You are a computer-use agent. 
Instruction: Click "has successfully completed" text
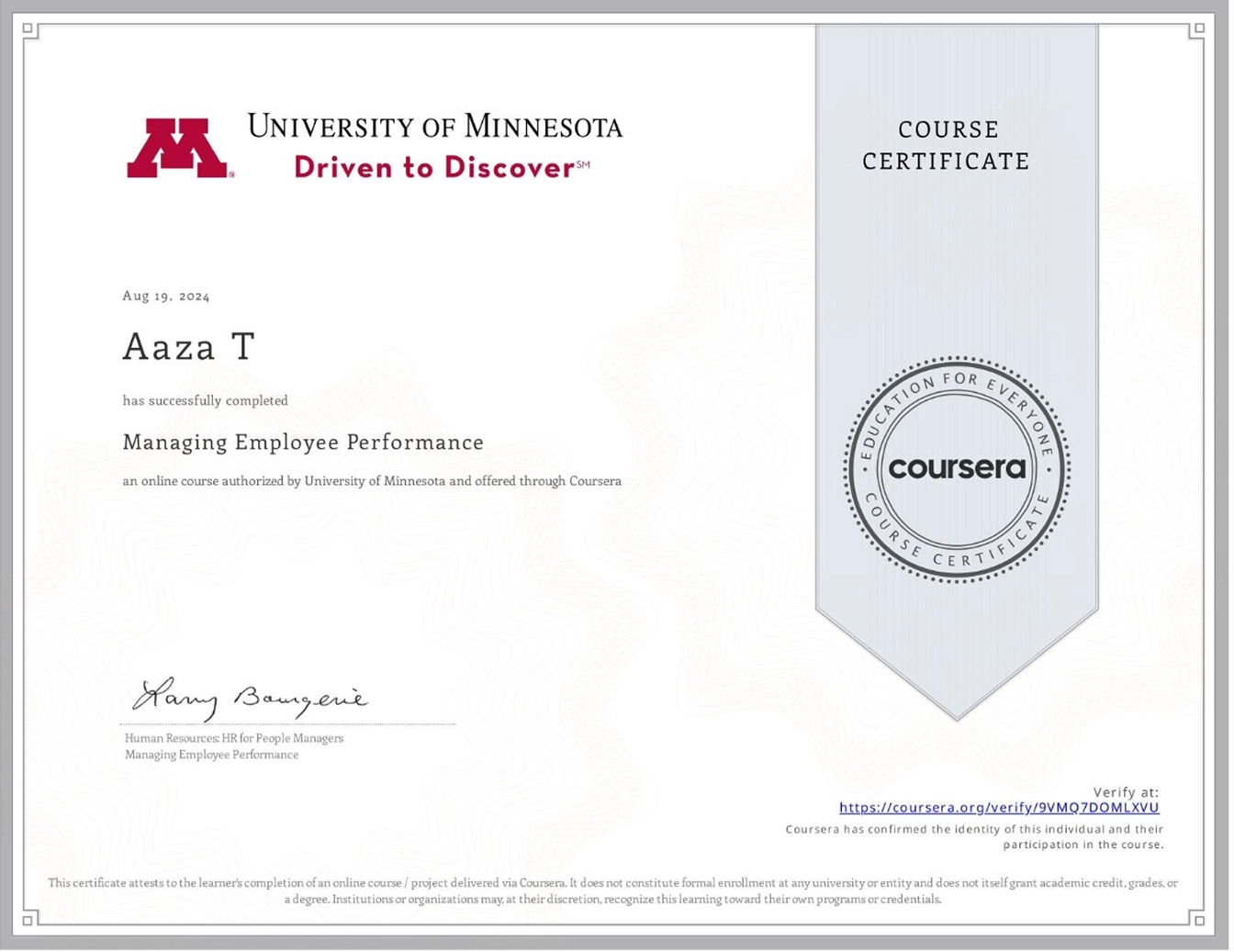(x=205, y=400)
